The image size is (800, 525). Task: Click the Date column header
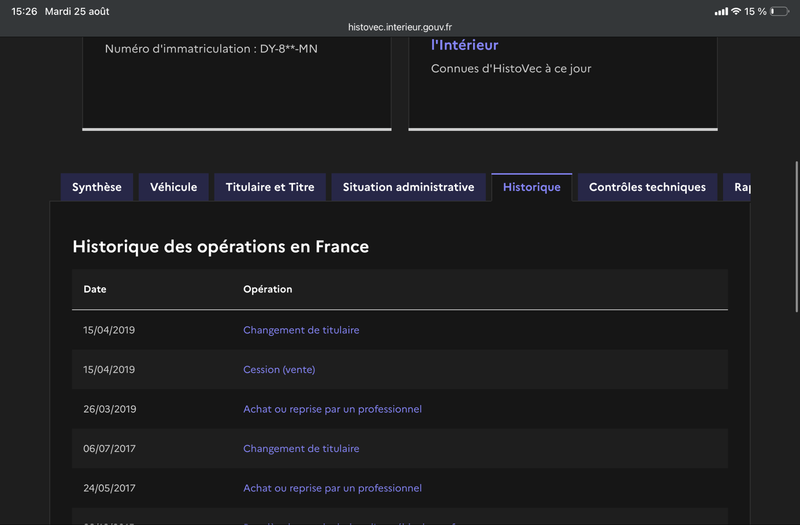point(95,289)
